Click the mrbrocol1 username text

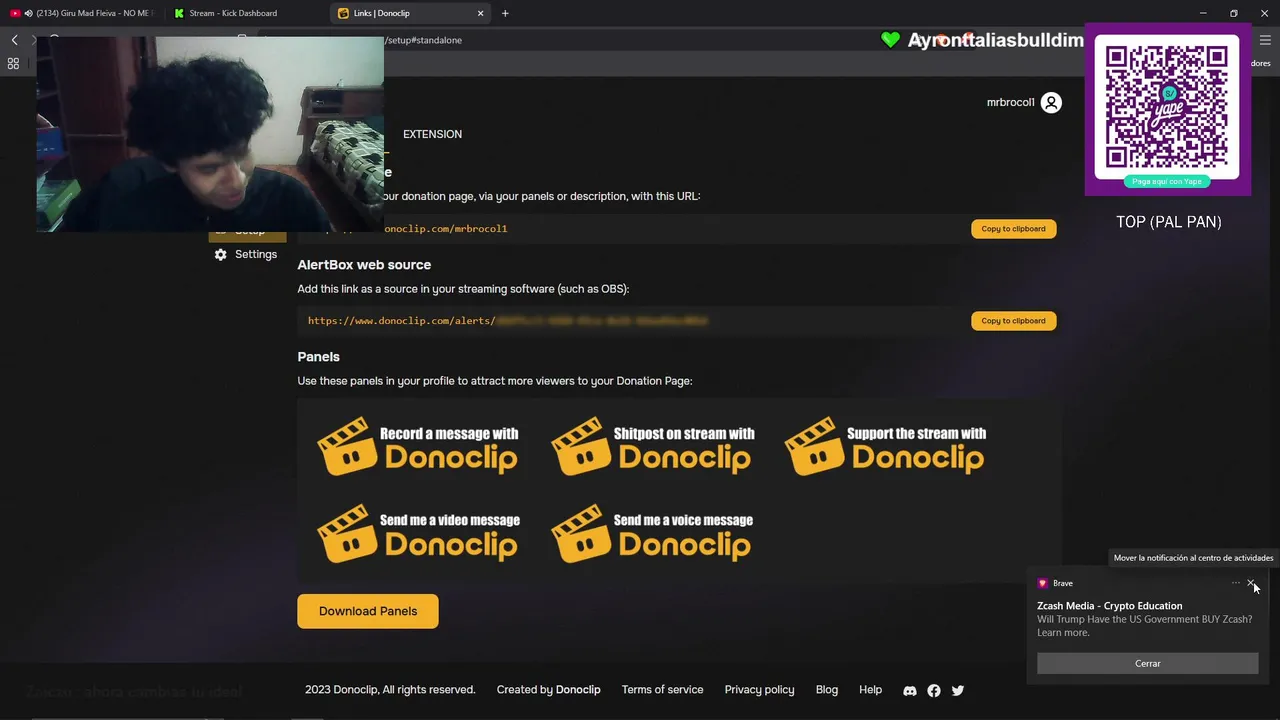[x=1010, y=103]
